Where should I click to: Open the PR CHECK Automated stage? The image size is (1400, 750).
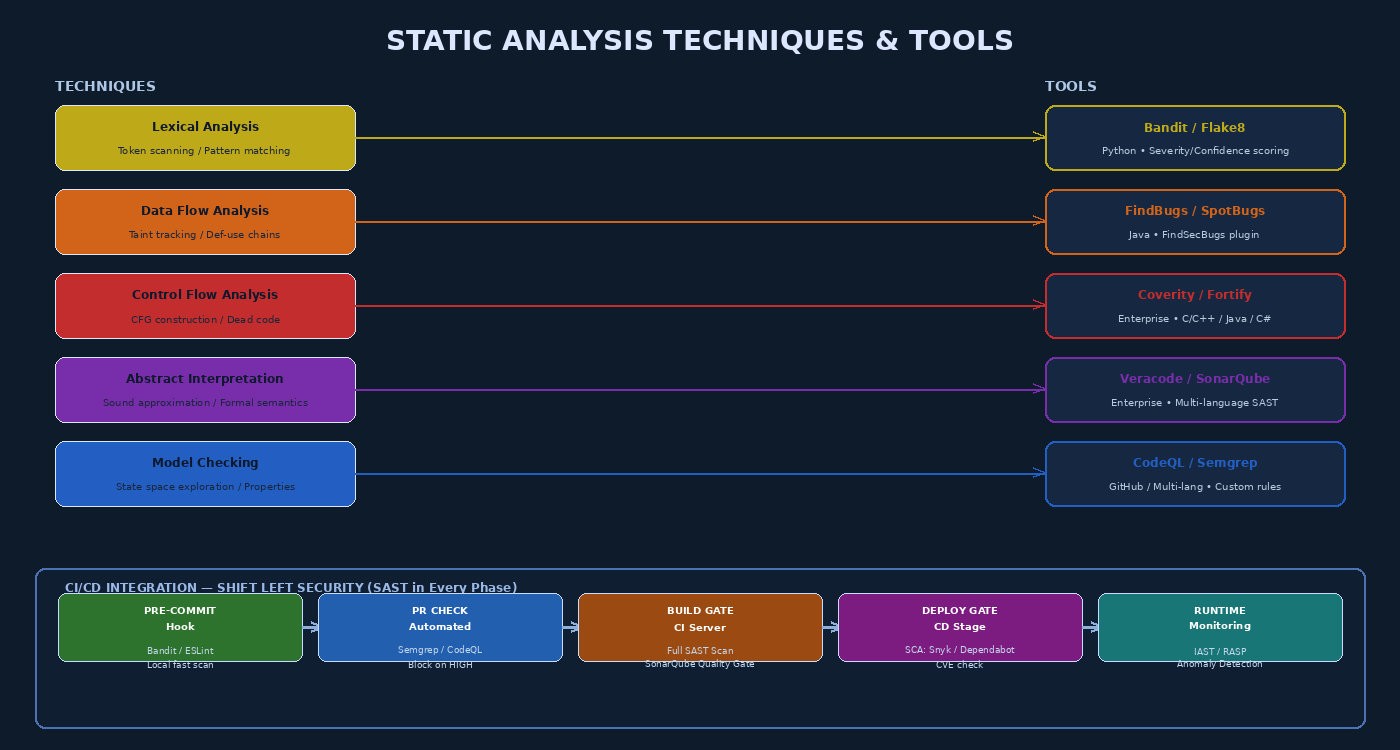[x=440, y=627]
